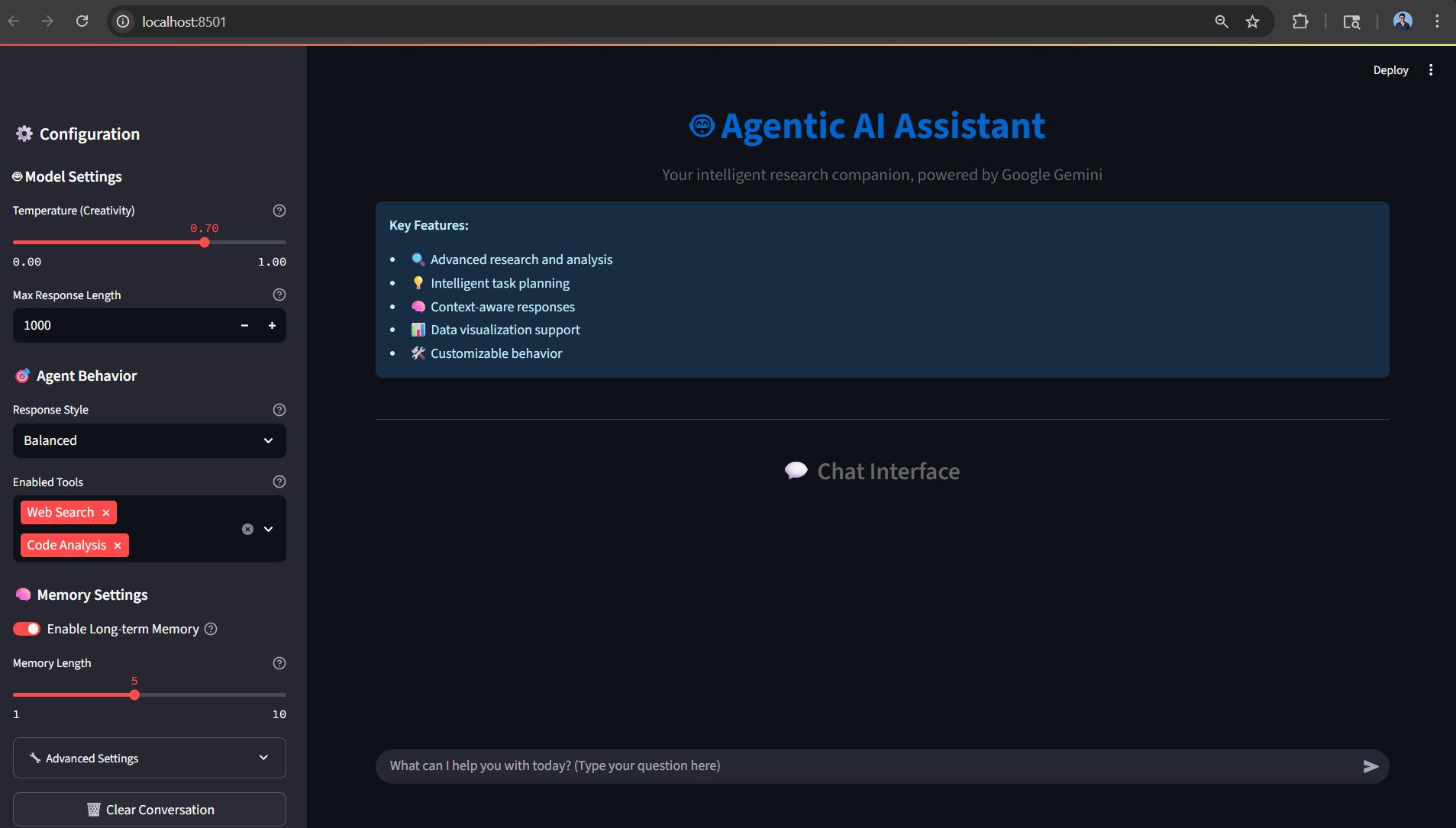The width and height of the screenshot is (1456, 828).
Task: Clear all enabled tools with the x circle
Action: point(247,529)
